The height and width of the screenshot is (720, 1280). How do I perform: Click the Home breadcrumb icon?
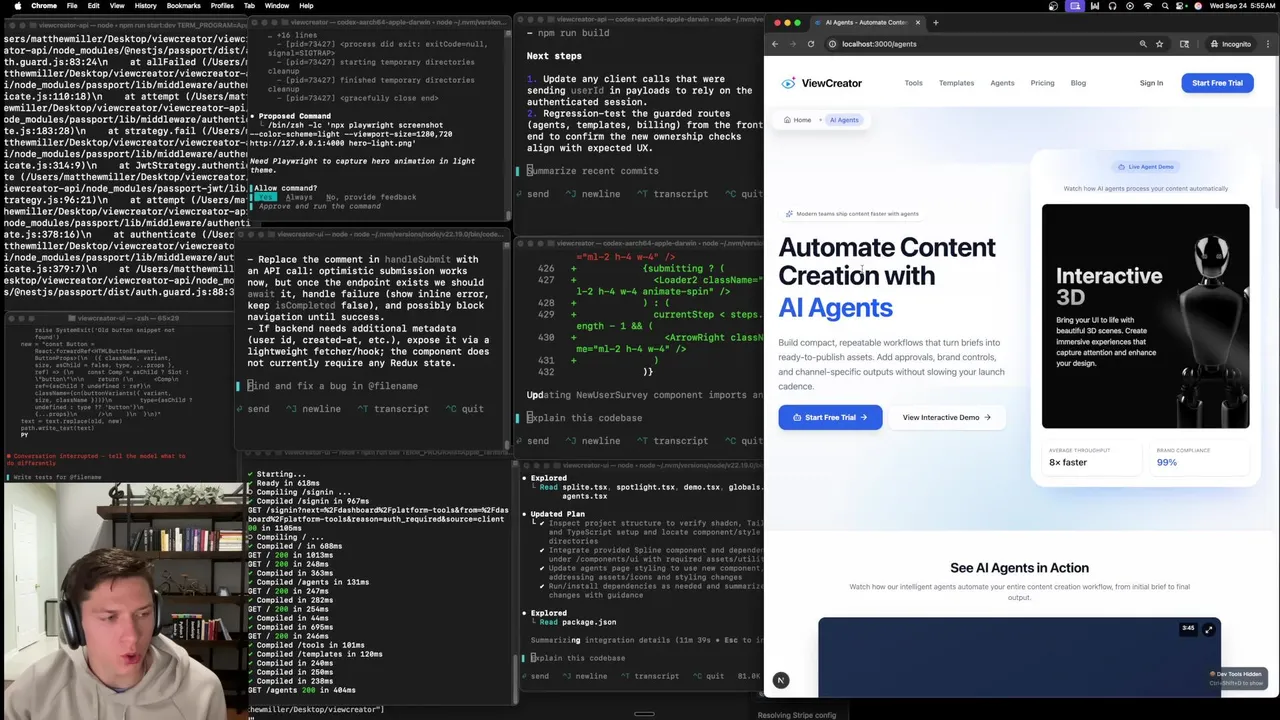click(x=789, y=120)
